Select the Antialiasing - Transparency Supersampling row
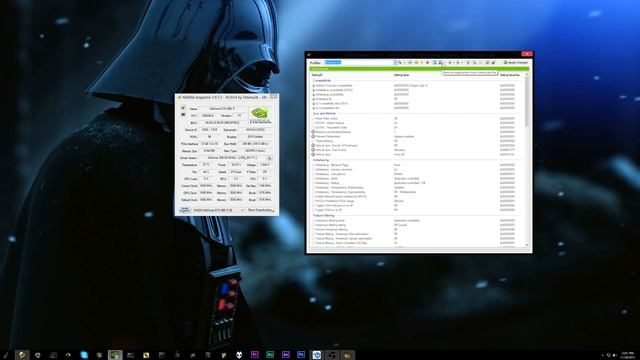This screenshot has width=640, height=360. point(417,192)
